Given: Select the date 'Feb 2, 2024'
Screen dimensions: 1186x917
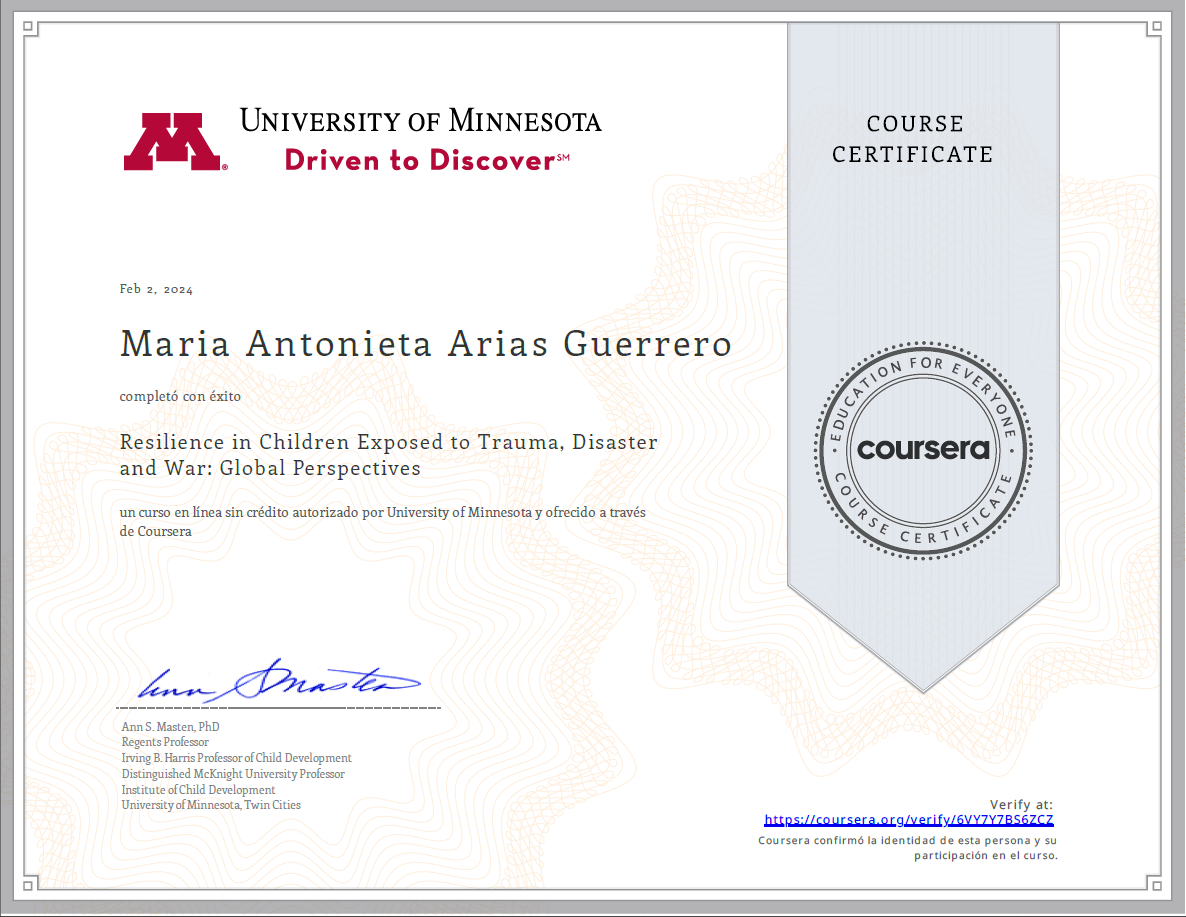Looking at the screenshot, I should 156,290.
